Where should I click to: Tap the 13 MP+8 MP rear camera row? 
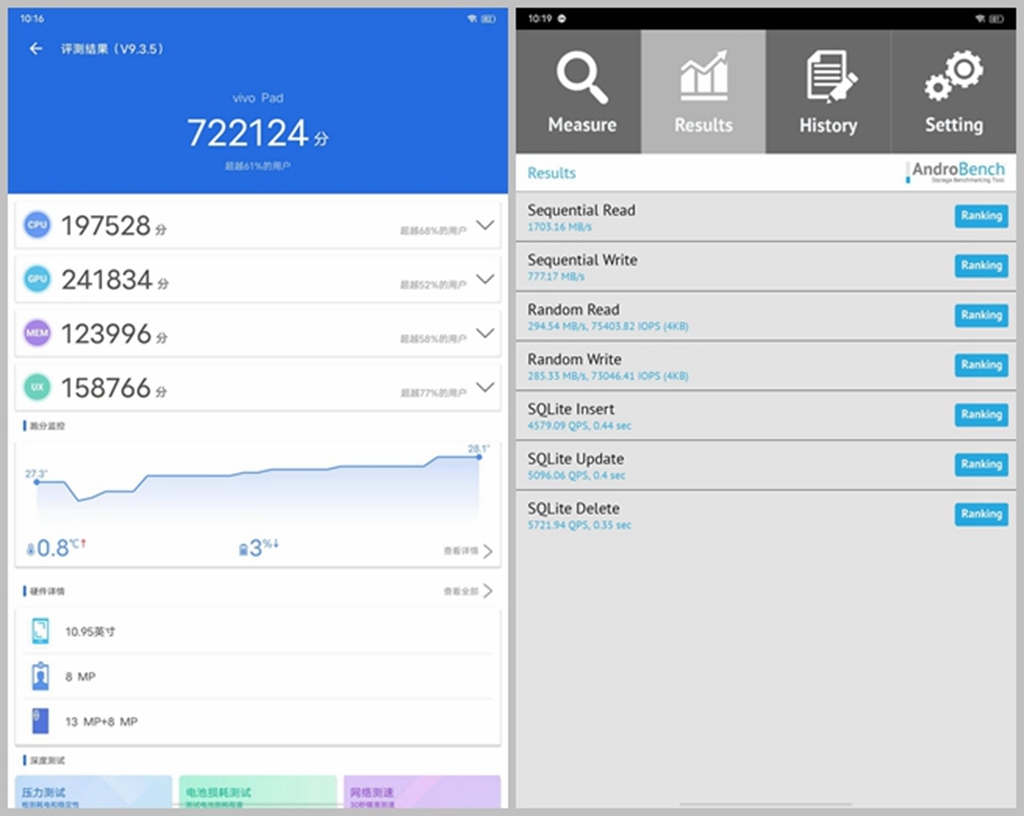point(258,721)
